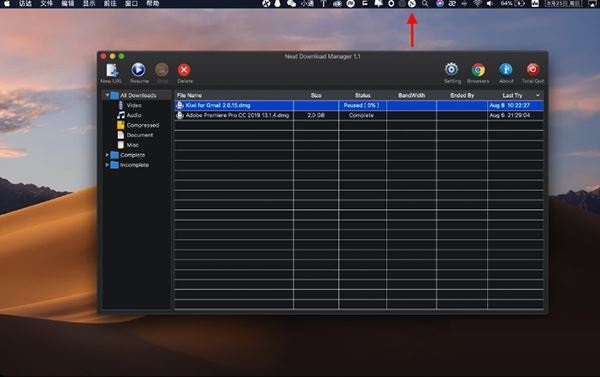Close the Neat Download Manager window
This screenshot has width=600, height=377.
(103, 56)
